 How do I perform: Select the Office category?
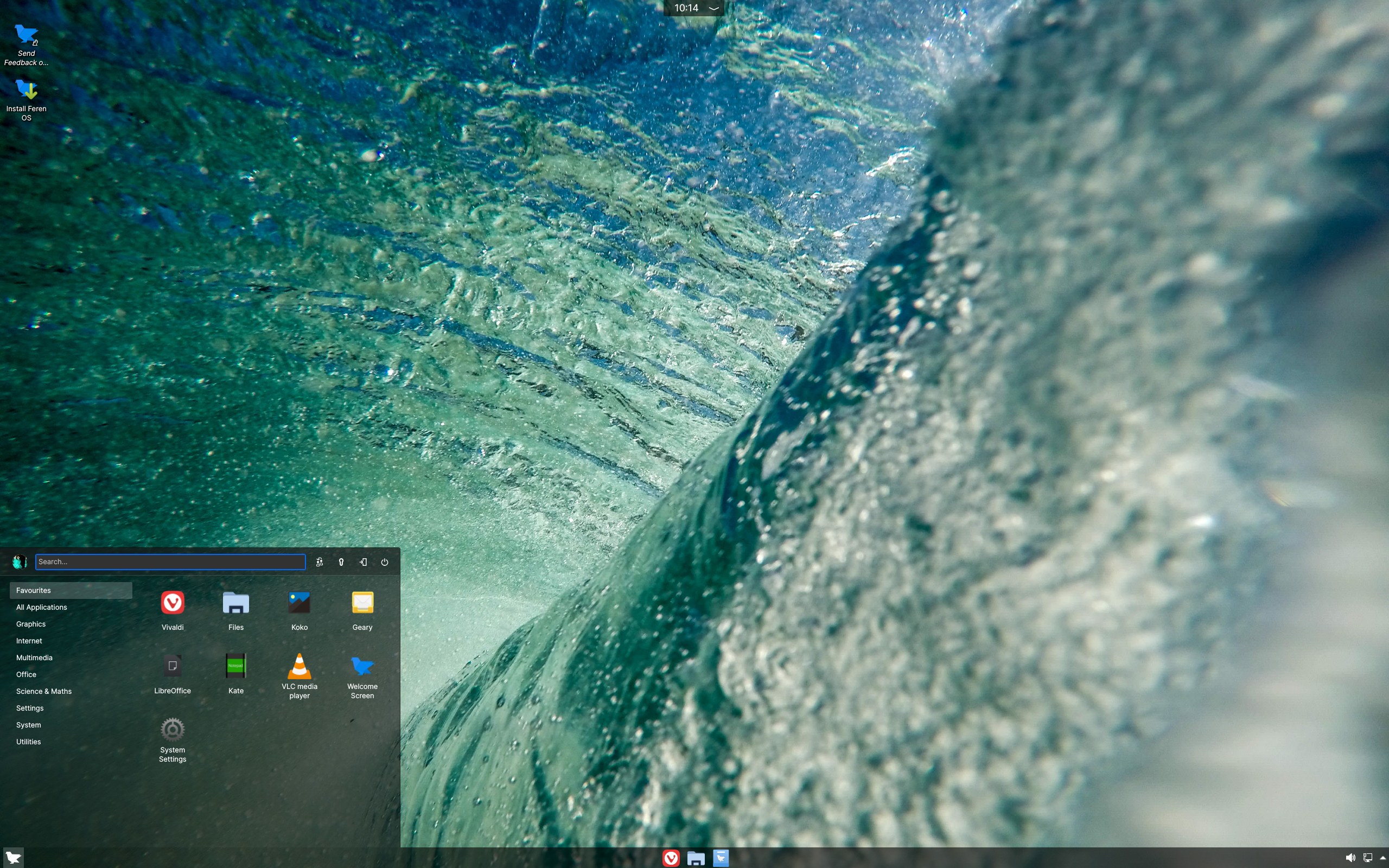[71, 674]
